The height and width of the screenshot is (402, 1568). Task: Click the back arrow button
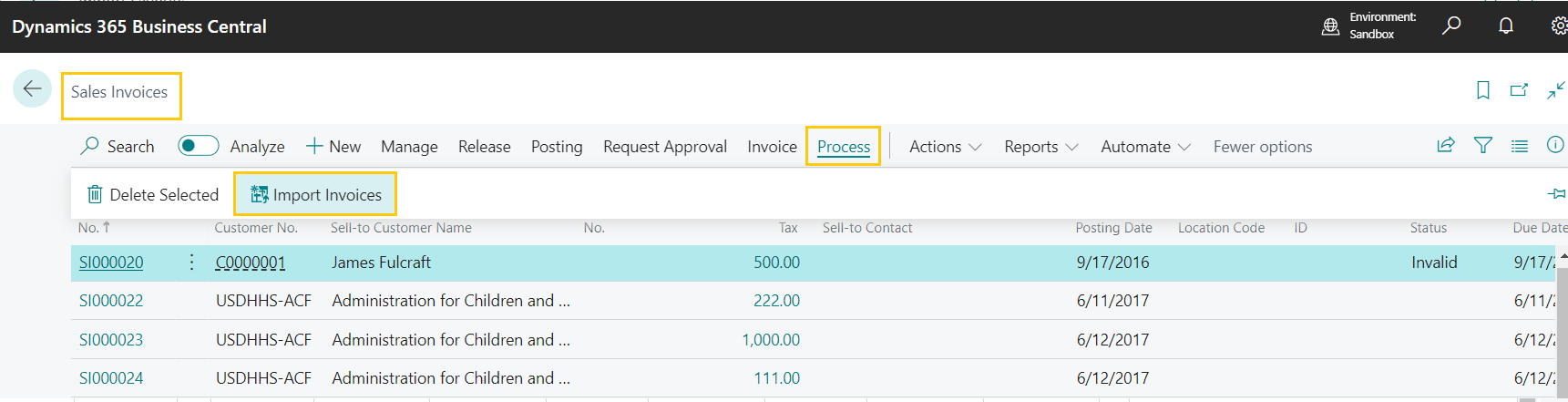point(32,89)
